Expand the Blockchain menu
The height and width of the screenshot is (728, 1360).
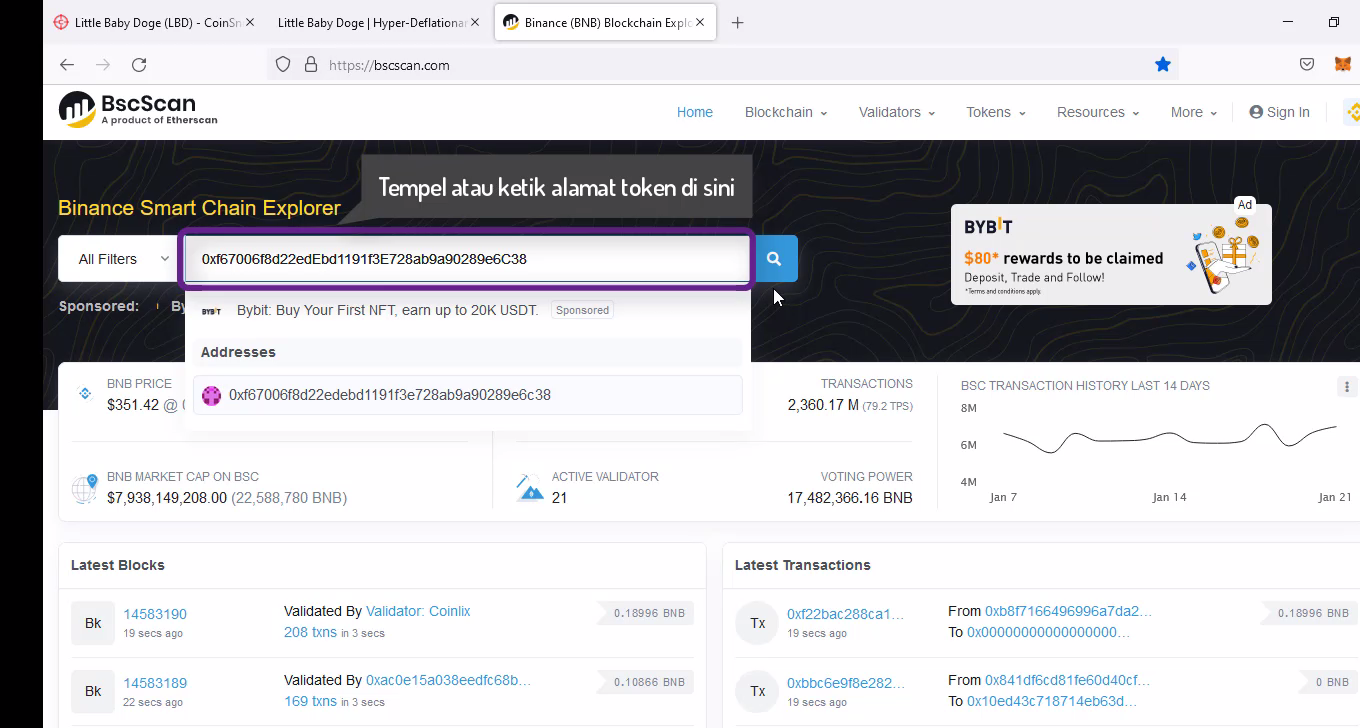(785, 112)
